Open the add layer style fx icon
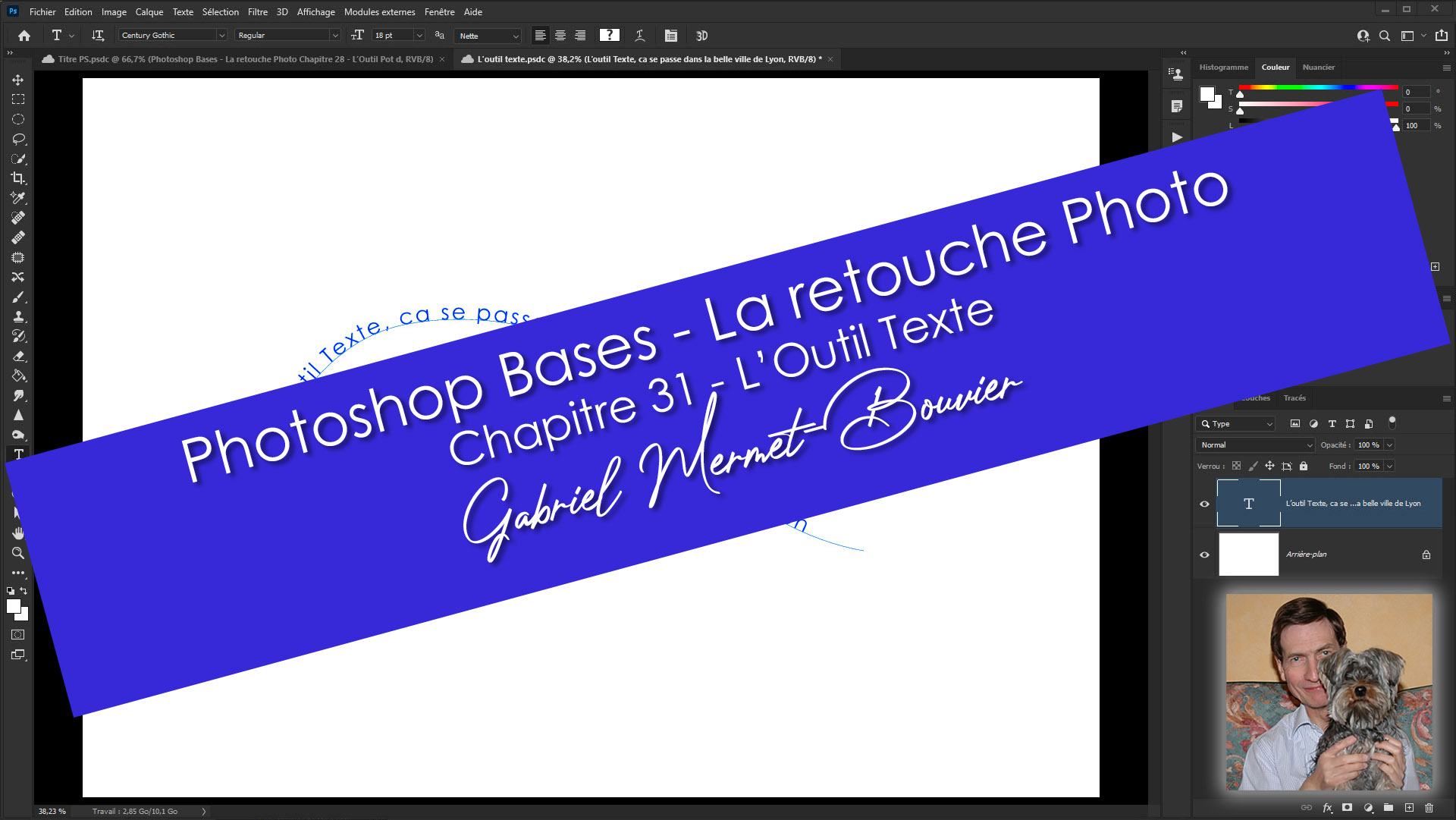 click(x=1327, y=808)
